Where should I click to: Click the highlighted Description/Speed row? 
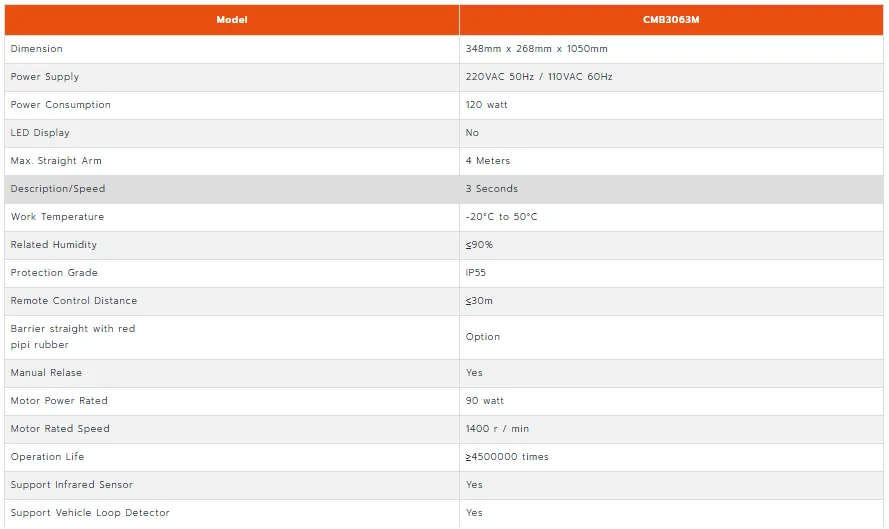(x=444, y=189)
